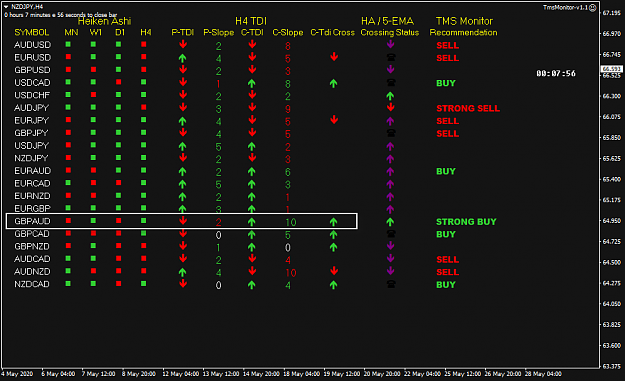
Task: Click BUY recommendation for USDCAD
Action: click(x=446, y=83)
